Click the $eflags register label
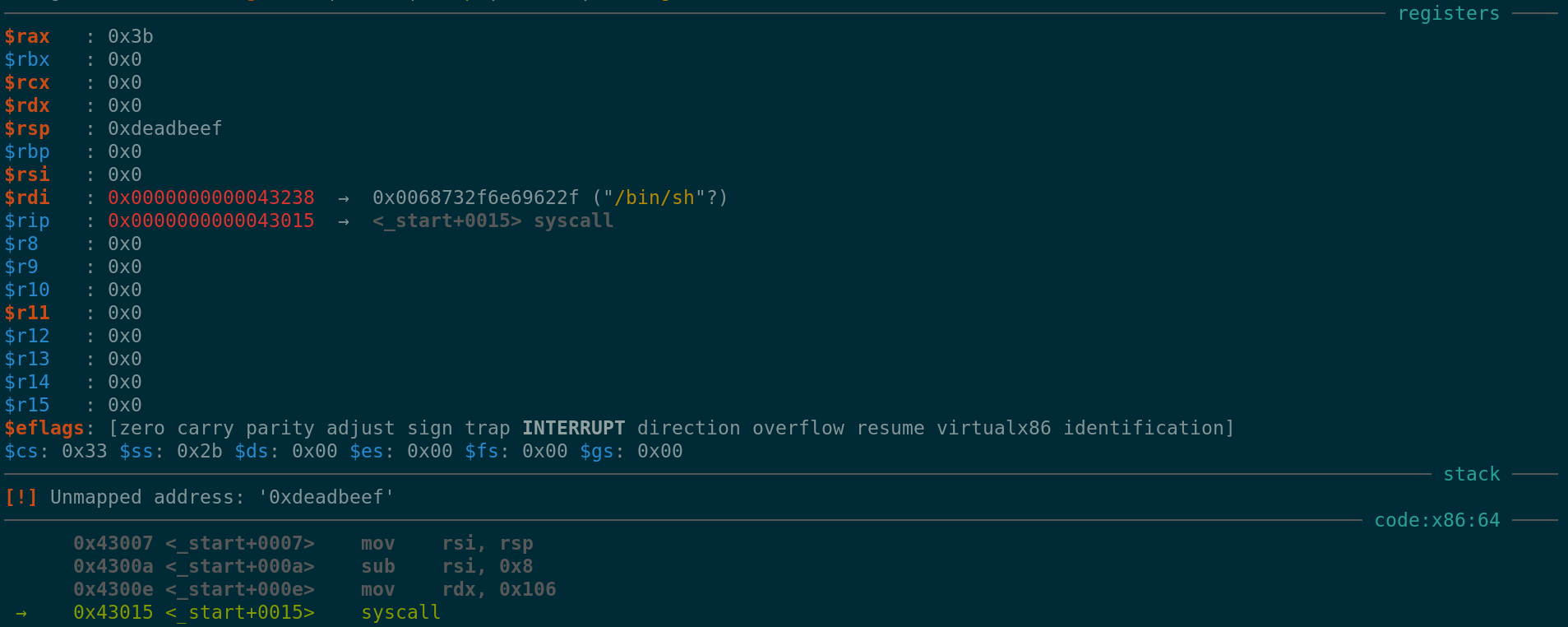 coord(44,429)
